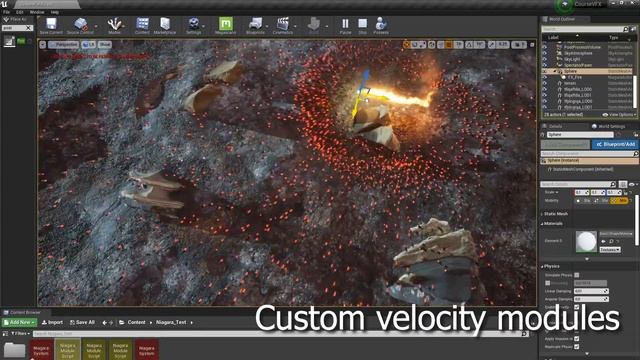Toggle the Replicate Physics checkbox
640x360 pixels.
tap(577, 347)
